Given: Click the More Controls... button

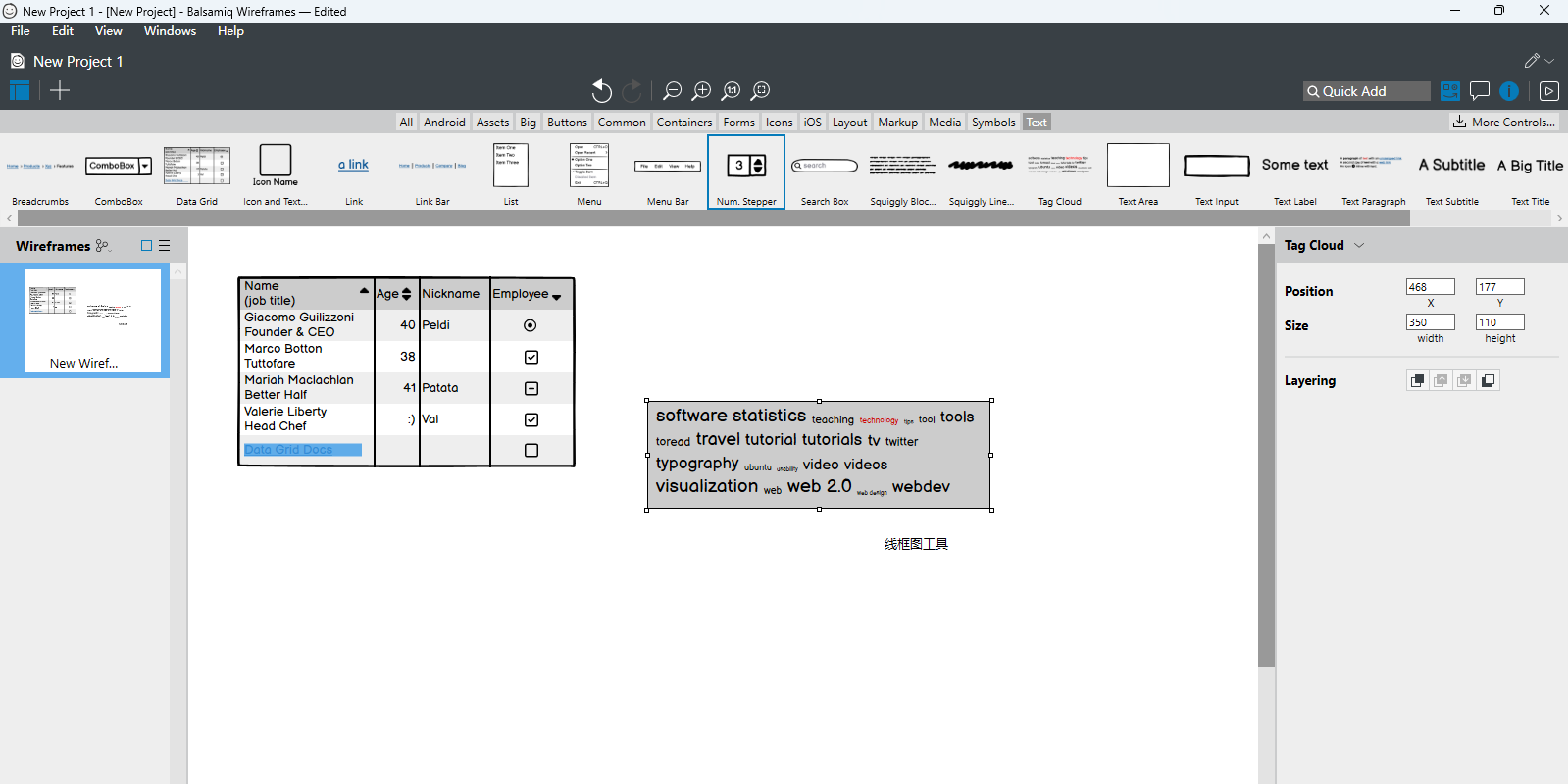Looking at the screenshot, I should pos(1504,122).
